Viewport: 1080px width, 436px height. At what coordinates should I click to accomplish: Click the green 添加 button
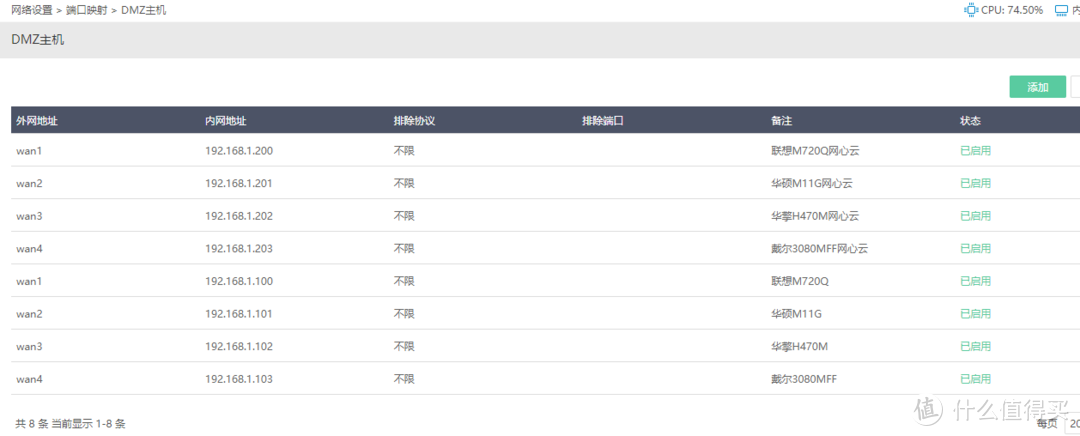(1037, 87)
